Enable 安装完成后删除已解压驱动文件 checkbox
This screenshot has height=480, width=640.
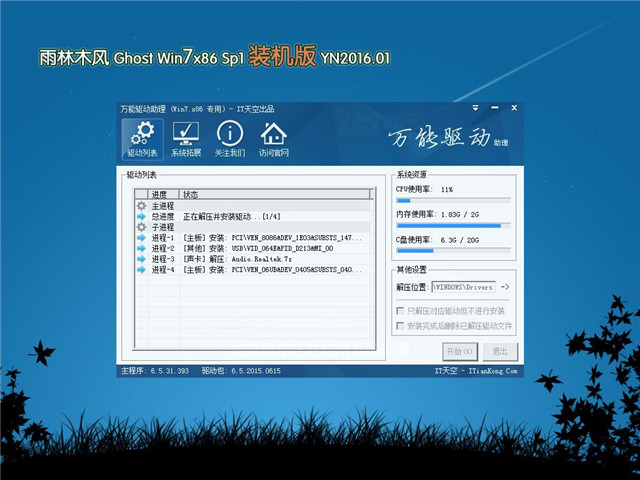click(x=400, y=326)
